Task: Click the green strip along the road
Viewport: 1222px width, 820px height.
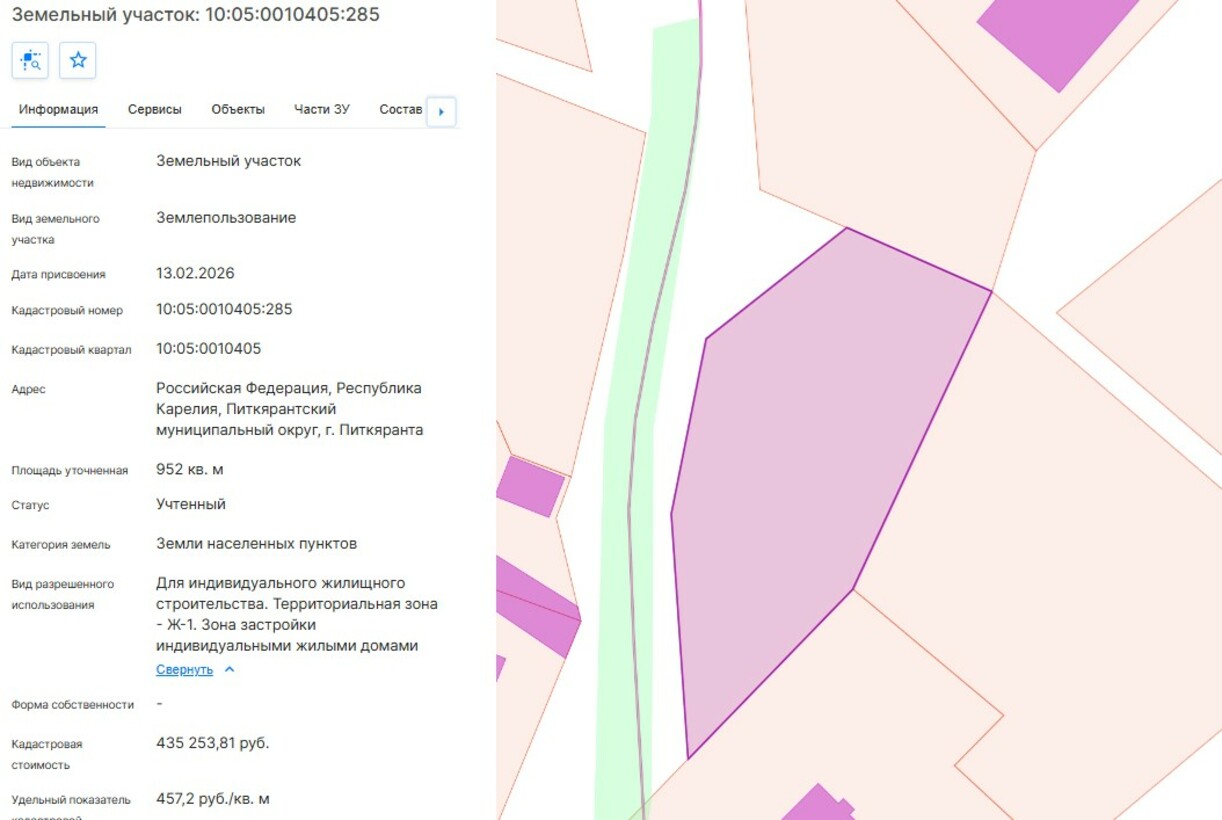Action: point(620,500)
